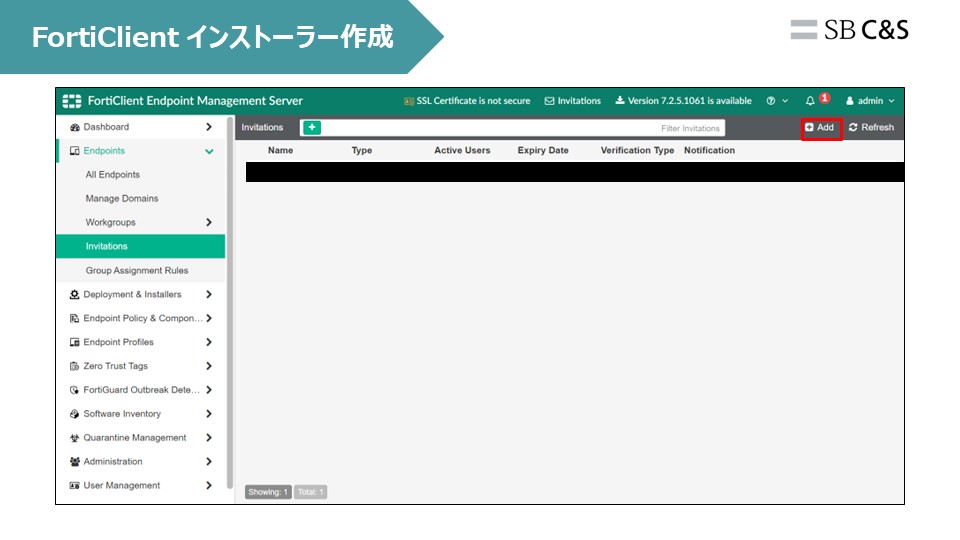Expand FortiGuard Outbreak Detection chevron

coord(209,390)
